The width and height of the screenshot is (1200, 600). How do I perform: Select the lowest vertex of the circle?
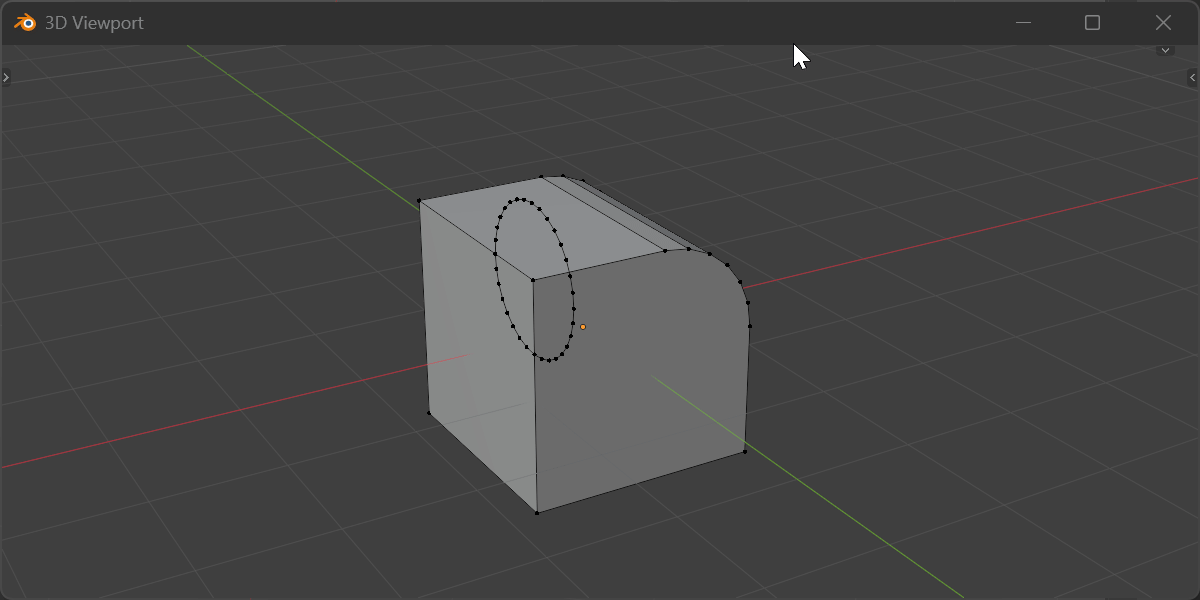pos(549,360)
